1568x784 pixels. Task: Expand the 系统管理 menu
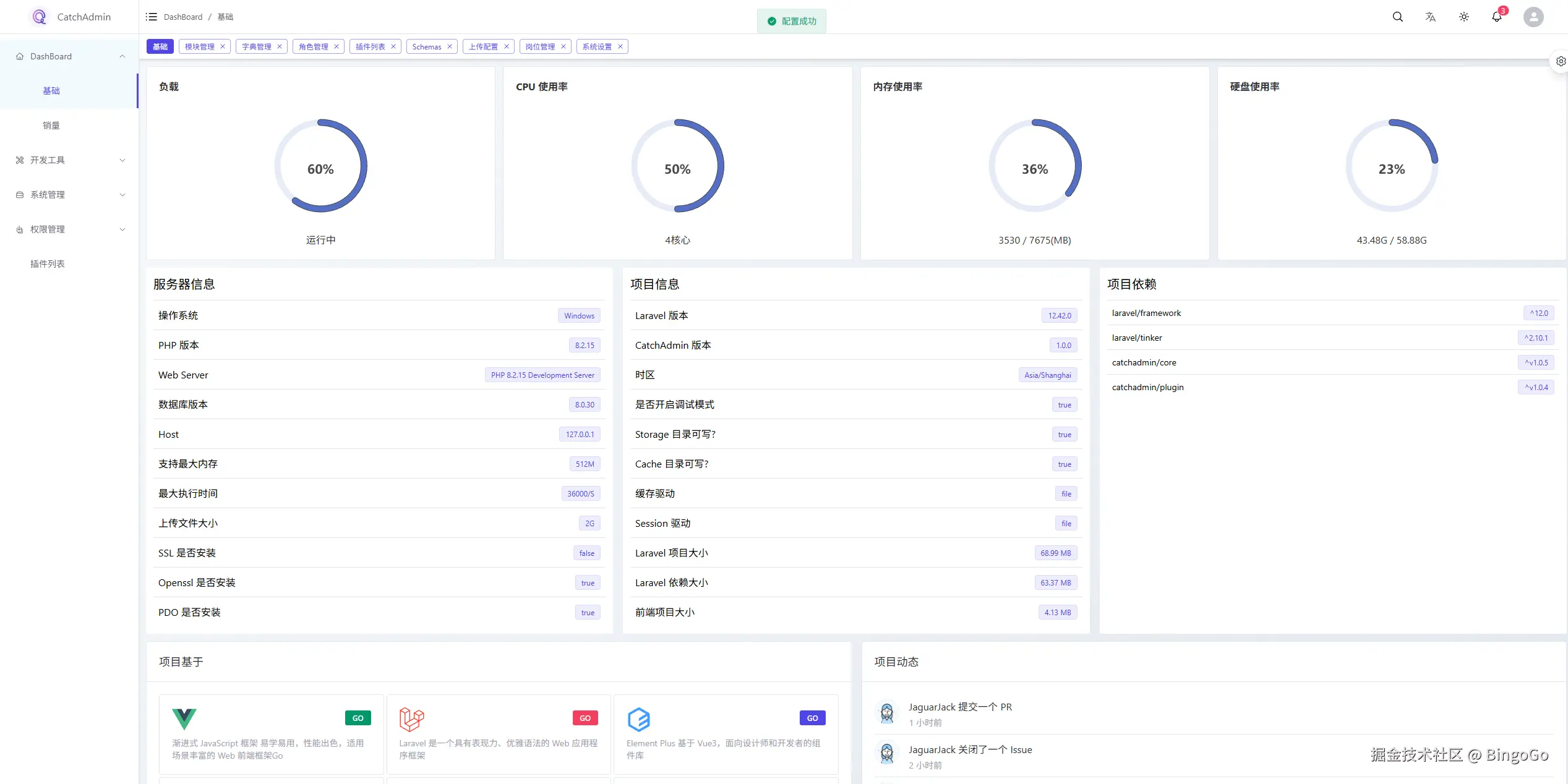coord(46,194)
